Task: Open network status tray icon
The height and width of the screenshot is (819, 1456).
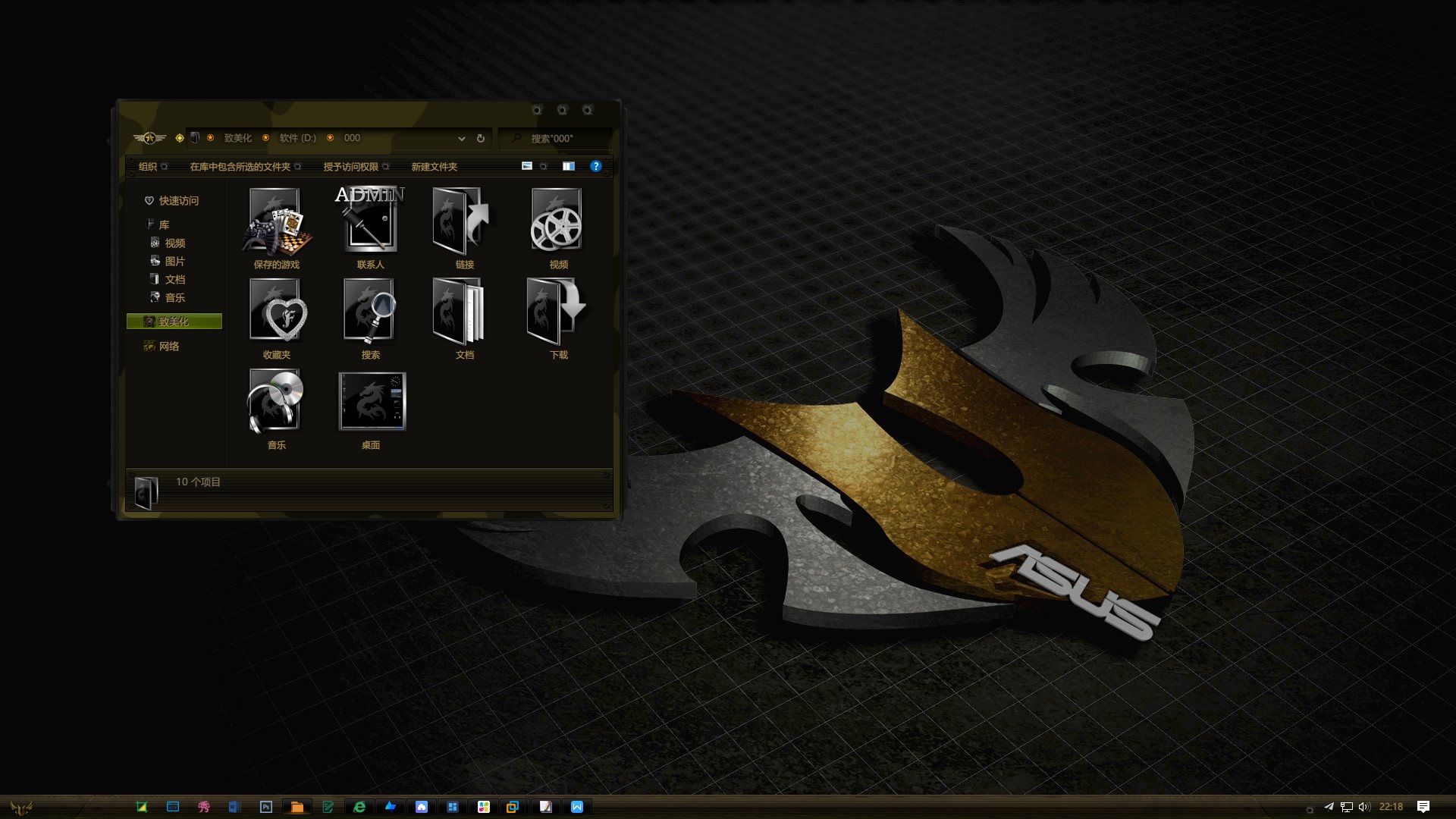Action: tap(1347, 807)
